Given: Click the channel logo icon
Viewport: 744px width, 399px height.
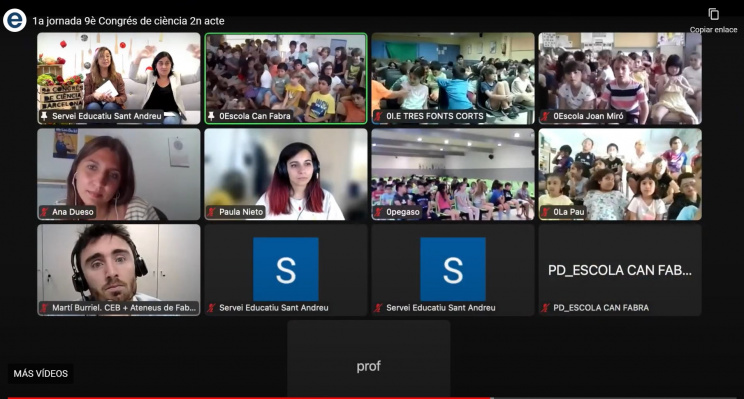Looking at the screenshot, I should [x=15, y=20].
